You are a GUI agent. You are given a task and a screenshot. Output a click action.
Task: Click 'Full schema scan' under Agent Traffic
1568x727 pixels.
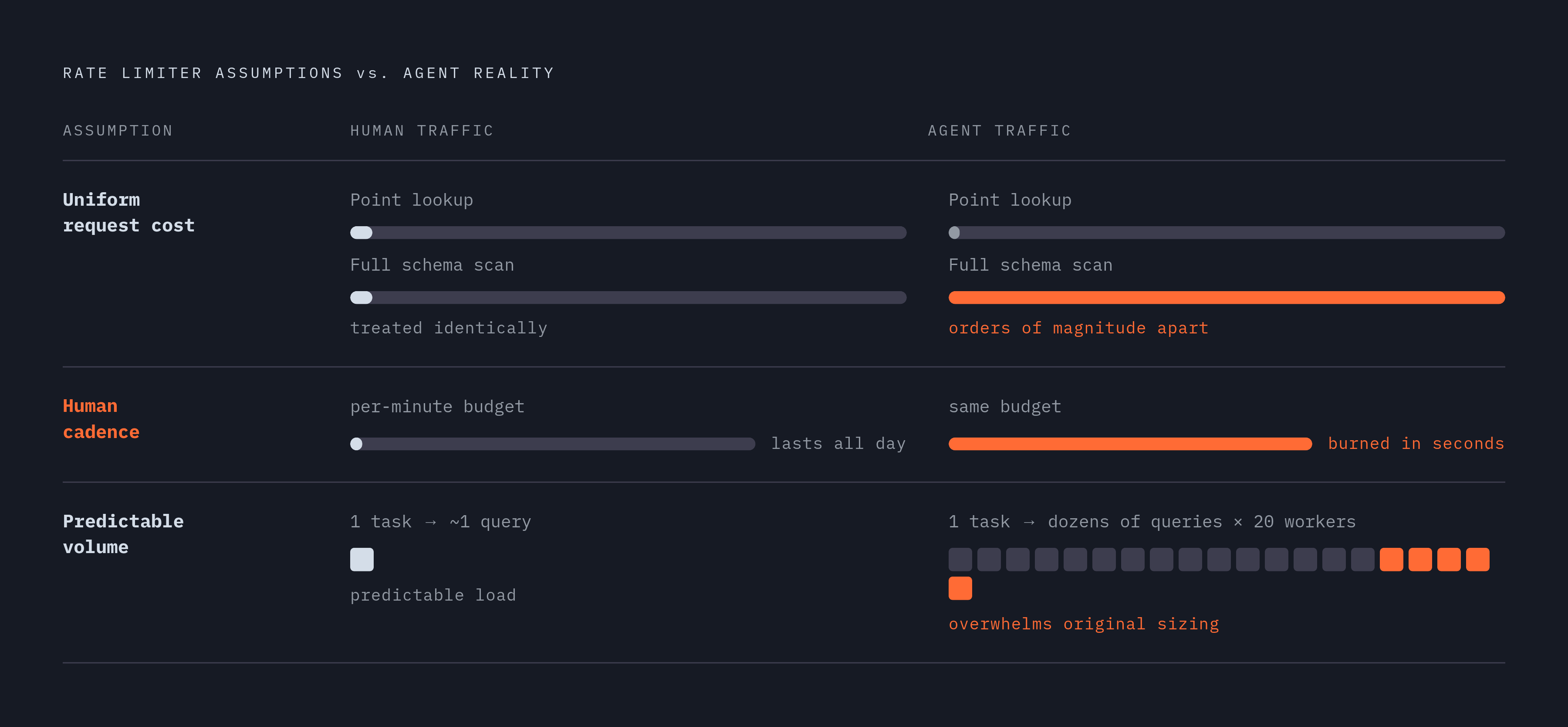coord(1031,265)
